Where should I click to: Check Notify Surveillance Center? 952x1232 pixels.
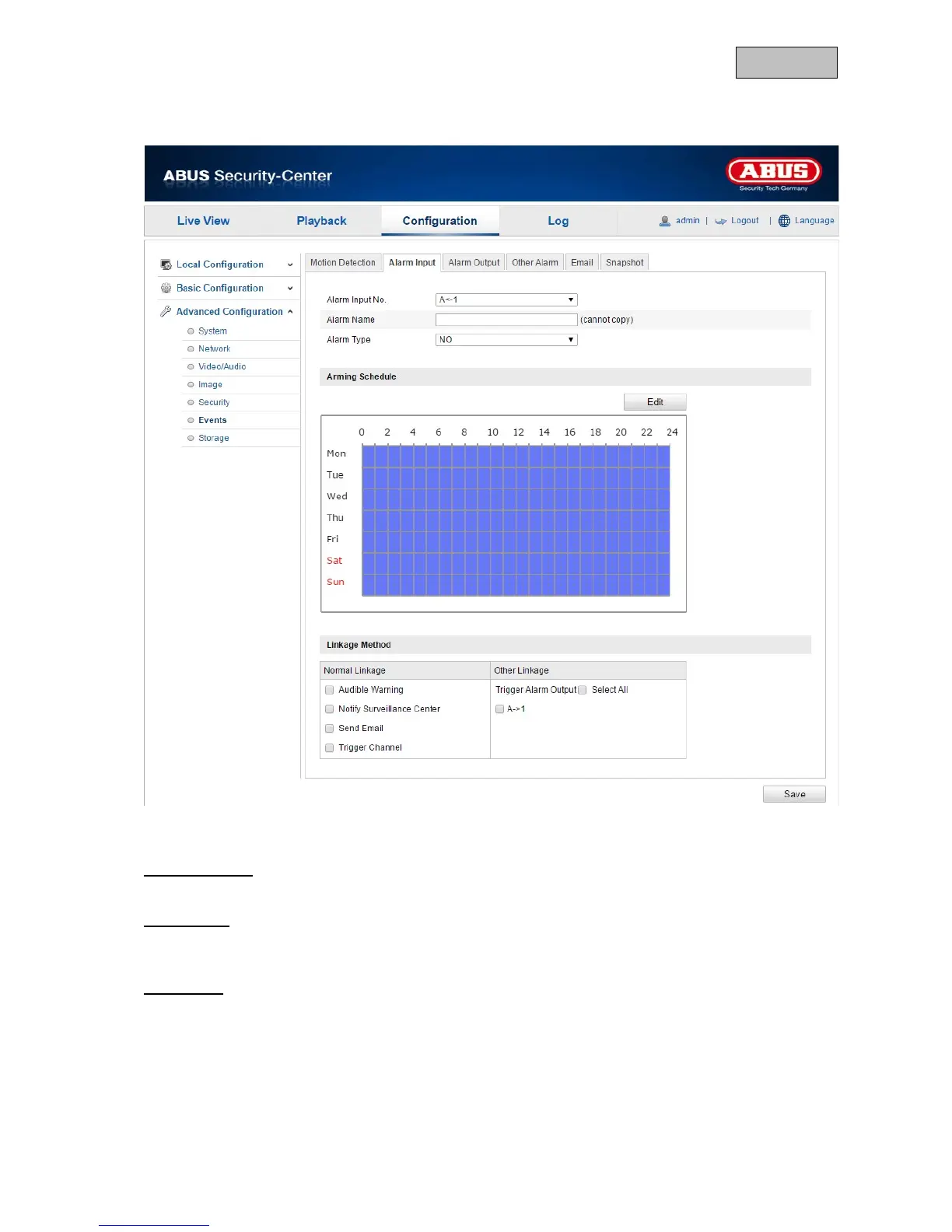(330, 709)
